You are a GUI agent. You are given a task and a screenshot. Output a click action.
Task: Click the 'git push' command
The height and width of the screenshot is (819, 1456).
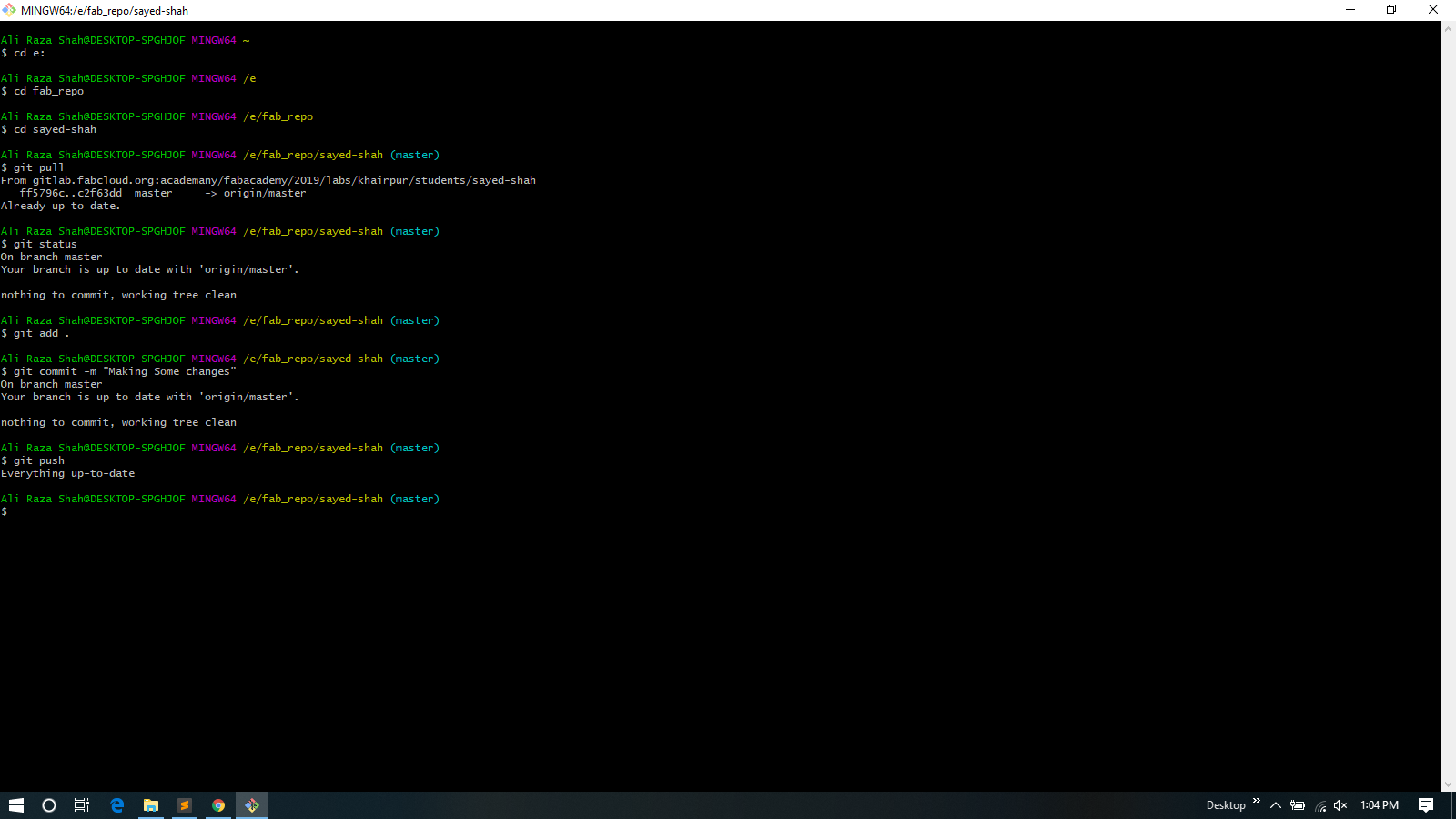click(x=33, y=460)
